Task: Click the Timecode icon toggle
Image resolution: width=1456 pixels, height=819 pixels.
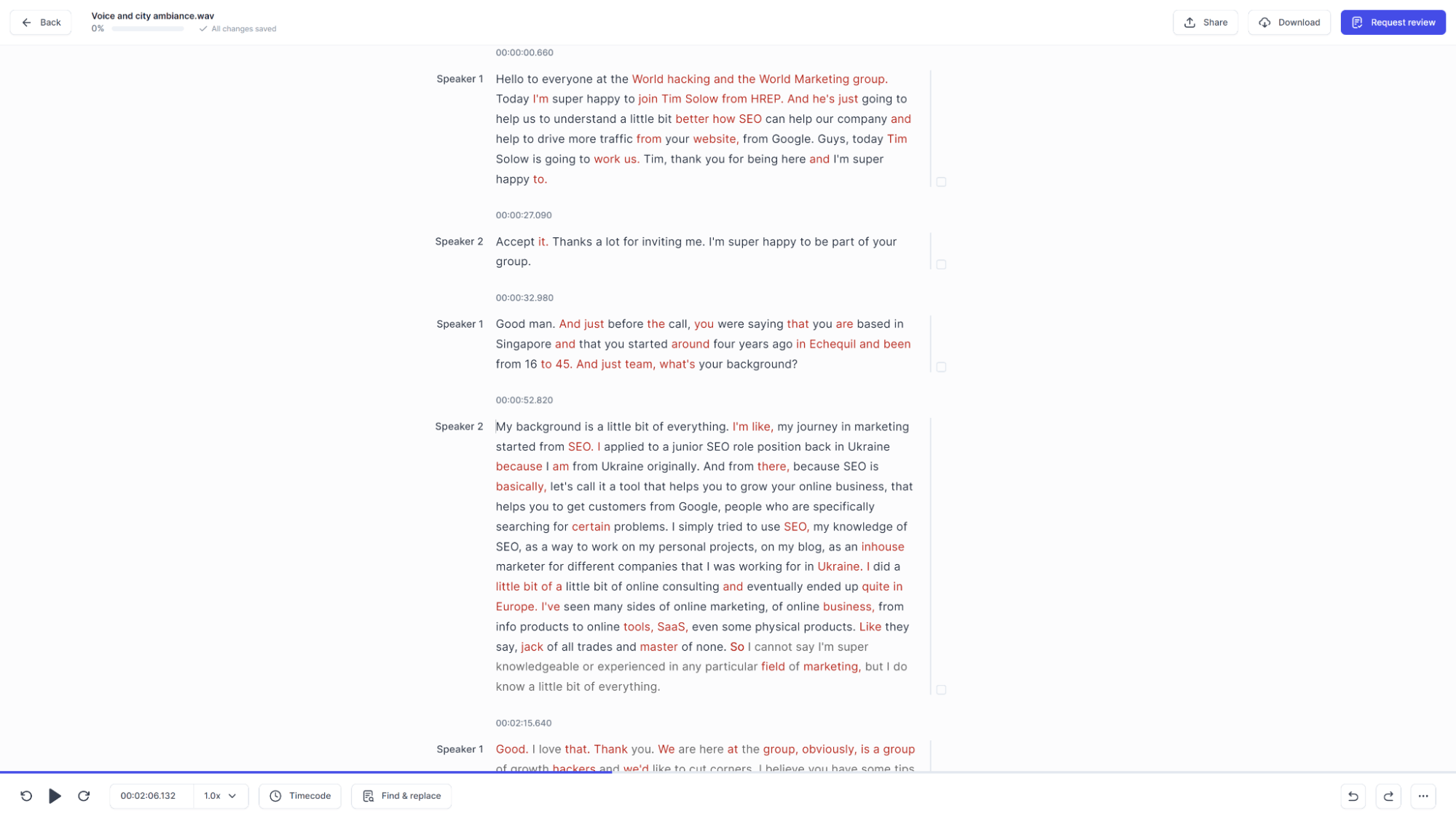Action: [x=276, y=795]
